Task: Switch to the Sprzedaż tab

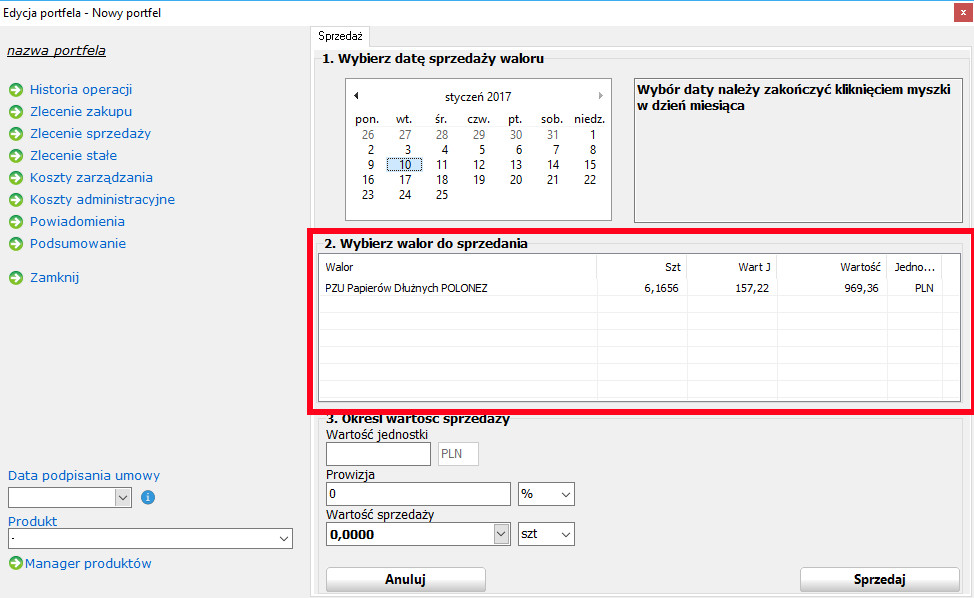Action: pyautogui.click(x=340, y=36)
